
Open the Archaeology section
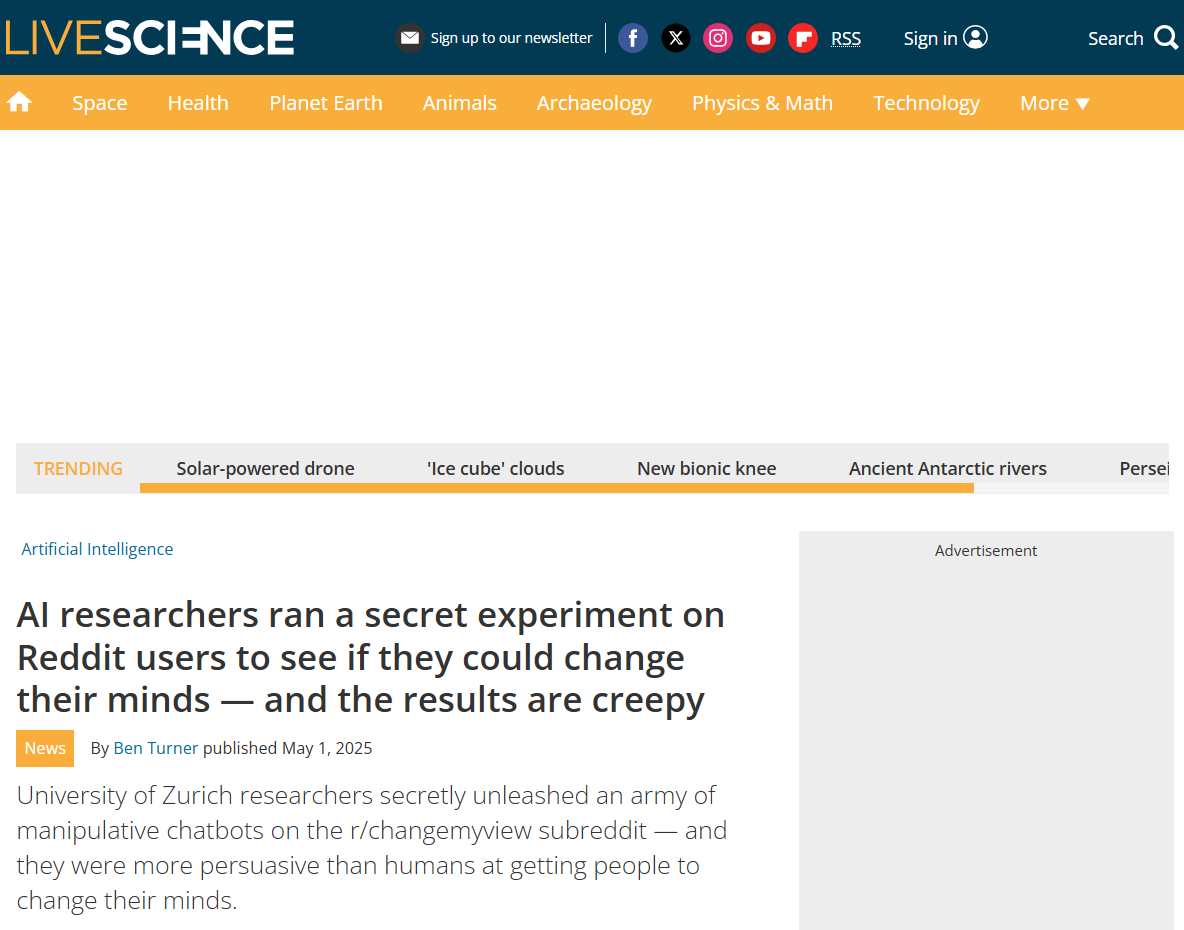point(594,103)
